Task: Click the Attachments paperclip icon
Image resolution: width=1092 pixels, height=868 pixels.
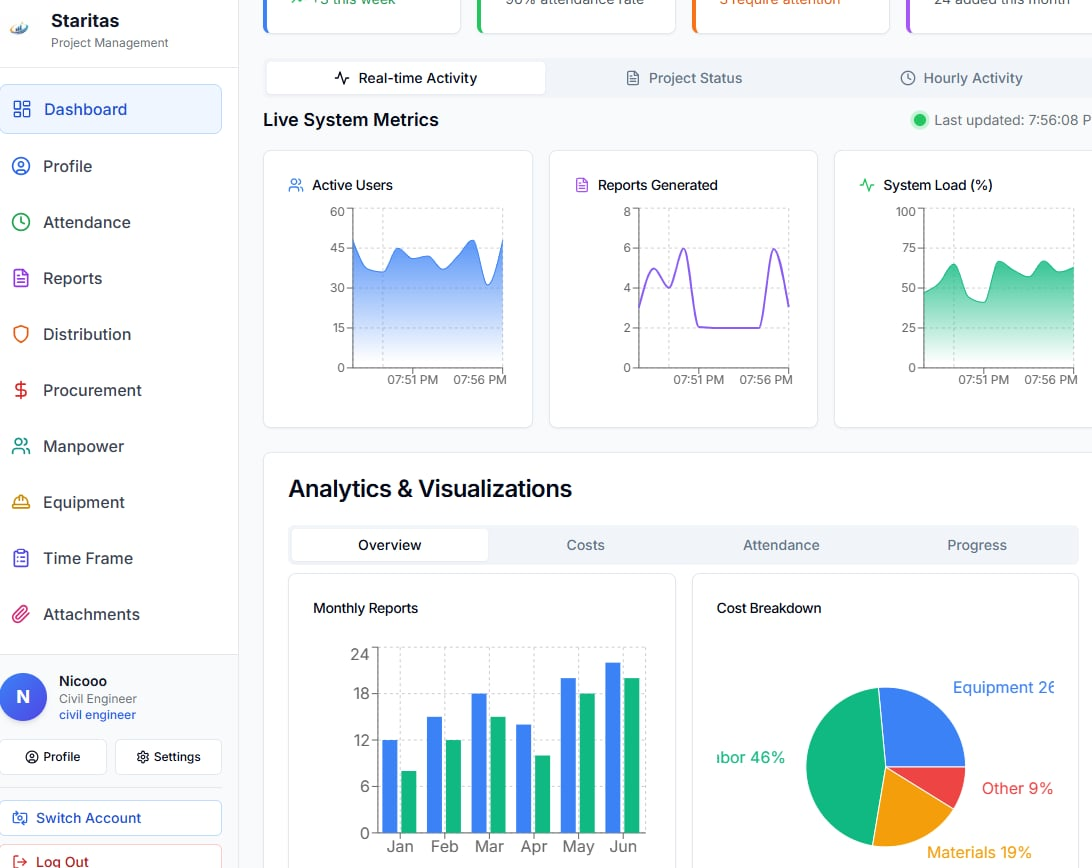Action: pyautogui.click(x=23, y=614)
